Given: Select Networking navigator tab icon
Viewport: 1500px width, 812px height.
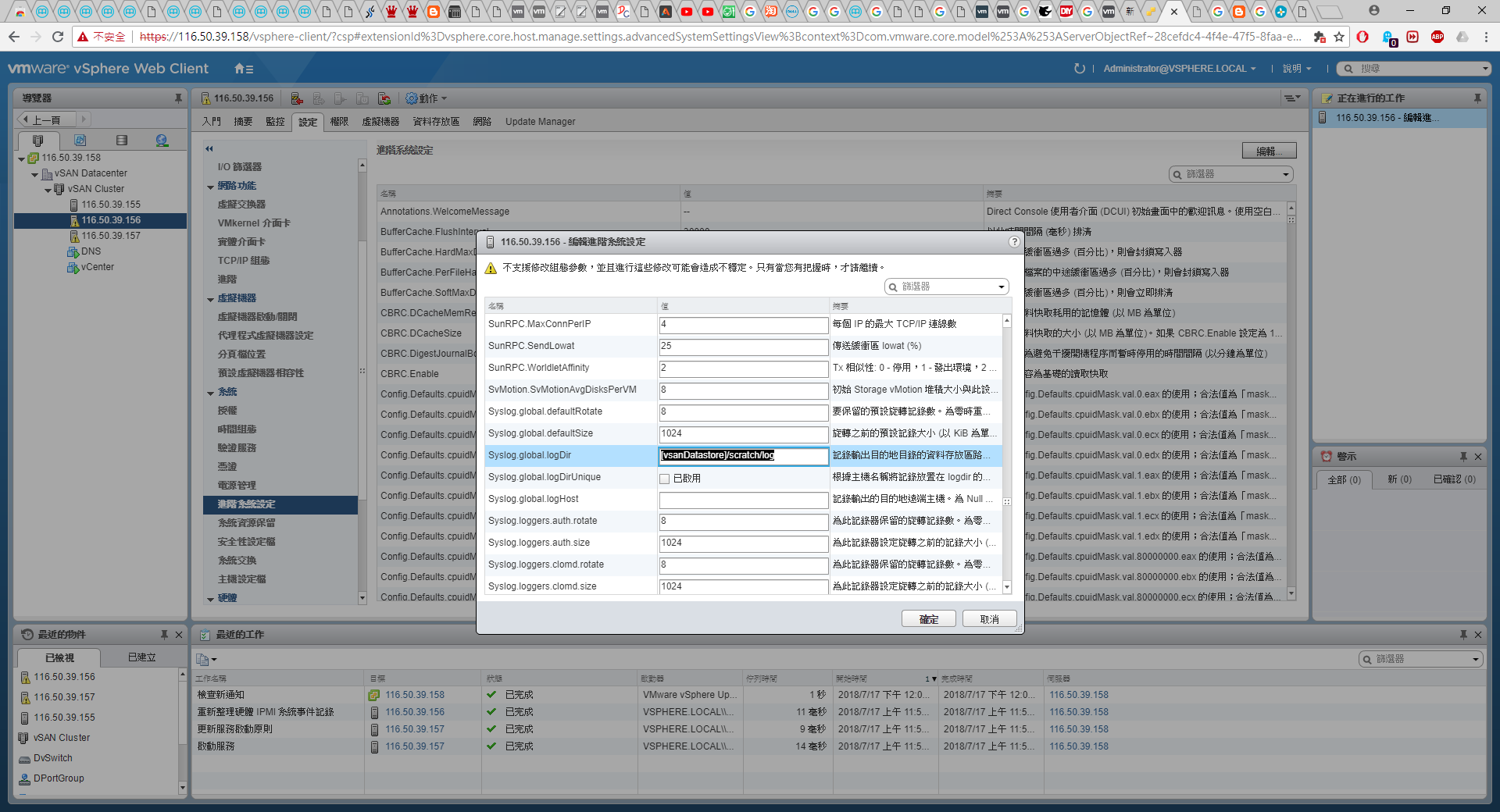Looking at the screenshot, I should [x=162, y=141].
